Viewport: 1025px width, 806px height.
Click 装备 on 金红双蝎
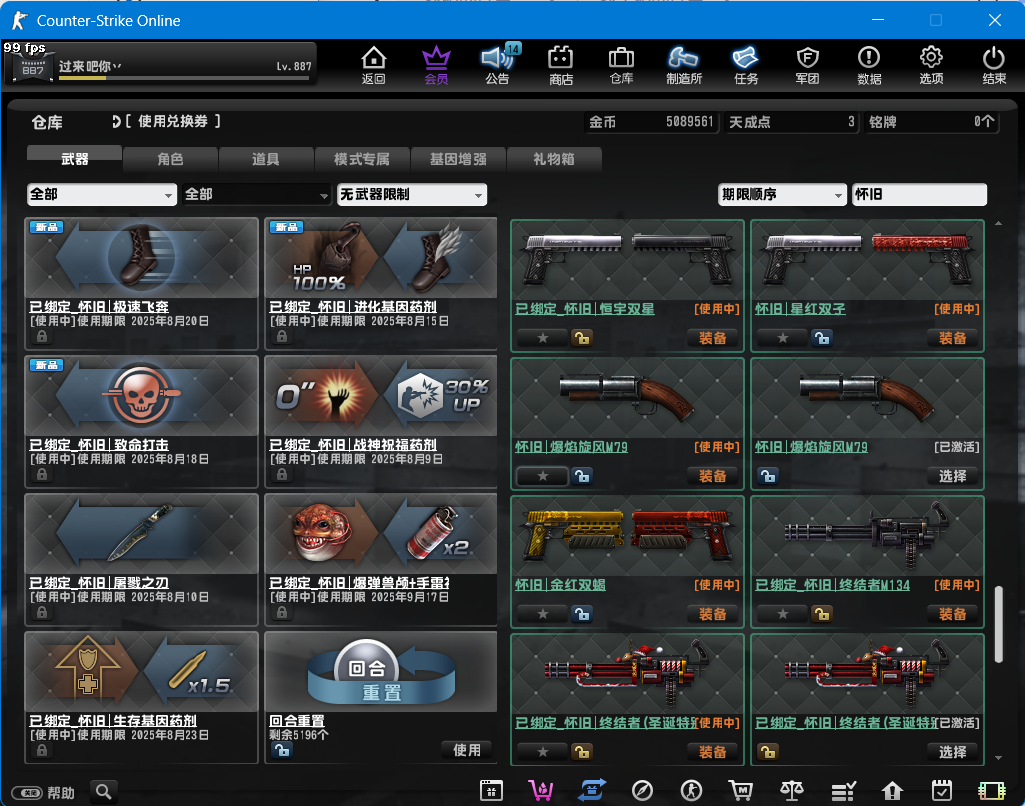[x=713, y=614]
